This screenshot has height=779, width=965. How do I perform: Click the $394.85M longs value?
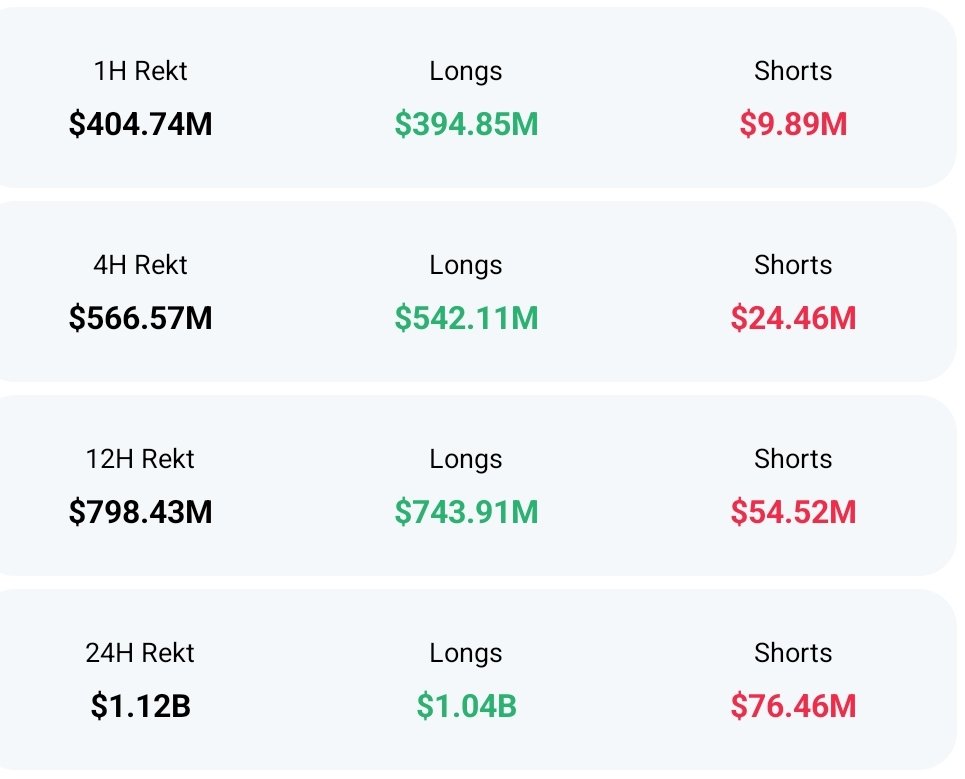click(466, 124)
